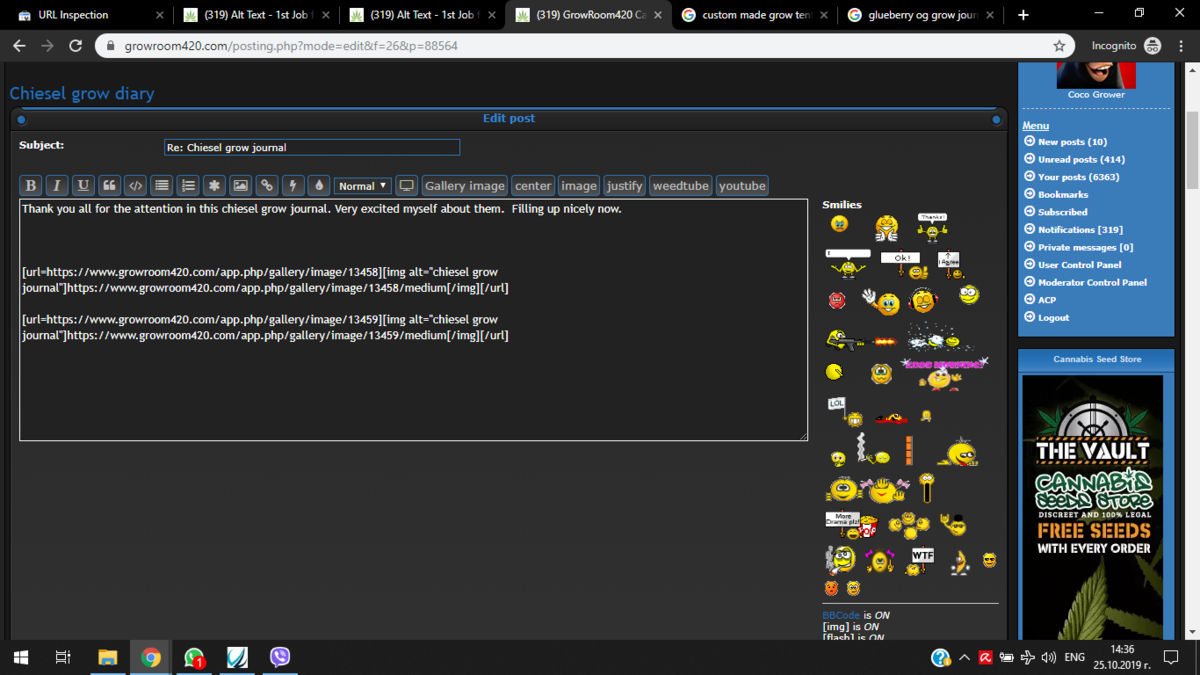Viewport: 1200px width, 675px height.
Task: Click the font colour droplet icon
Action: [319, 186]
